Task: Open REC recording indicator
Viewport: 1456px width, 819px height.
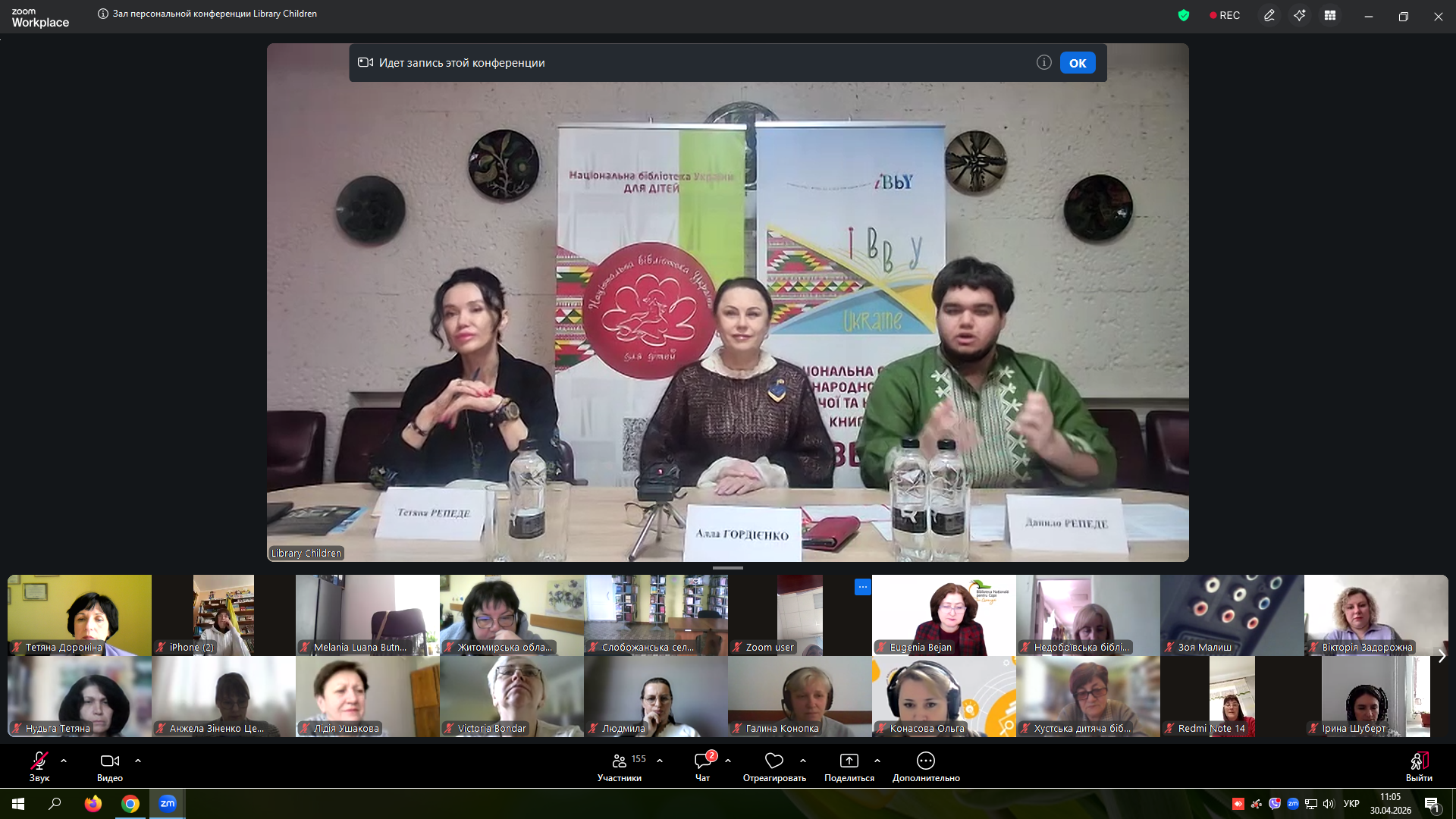Action: click(x=1225, y=15)
